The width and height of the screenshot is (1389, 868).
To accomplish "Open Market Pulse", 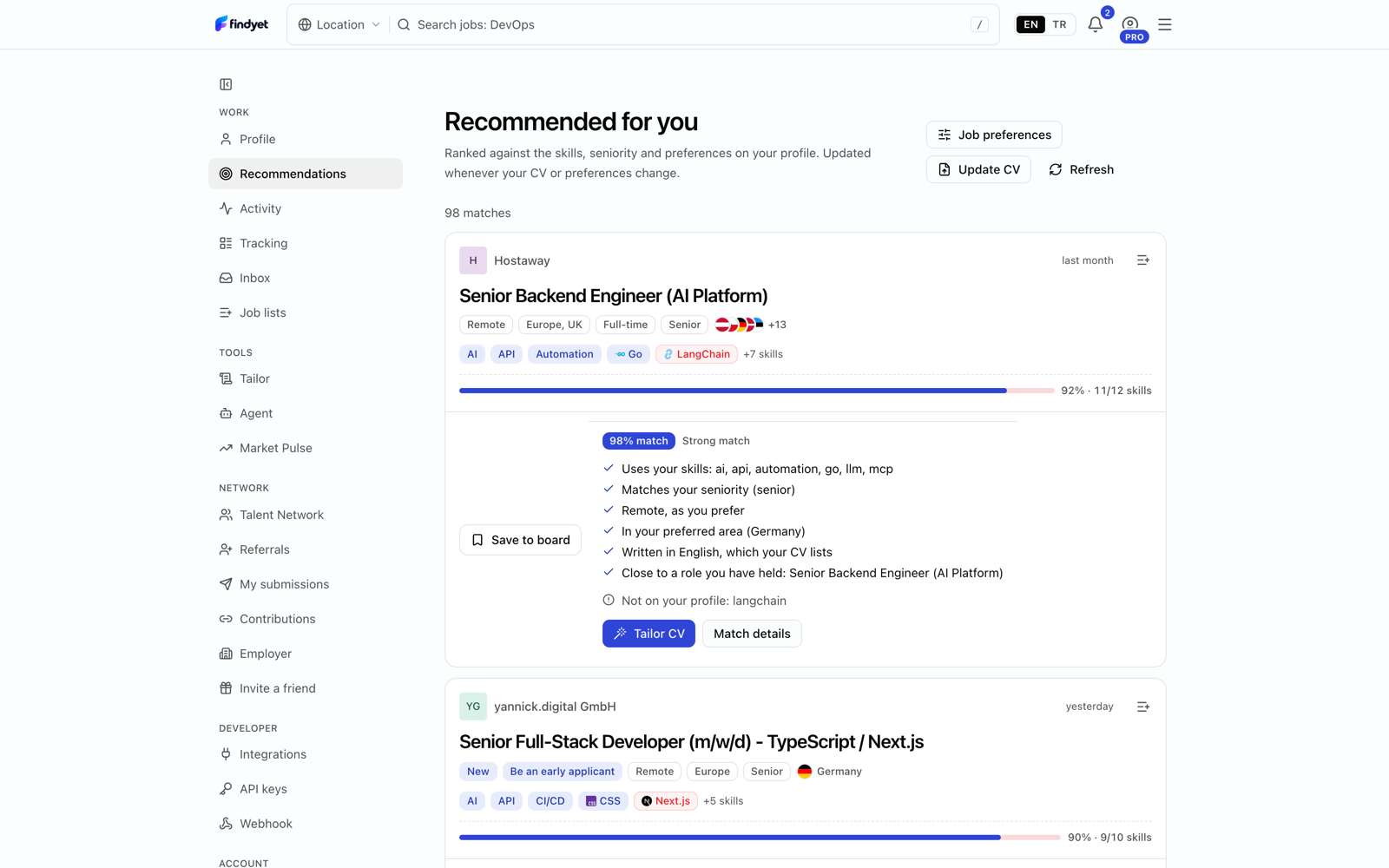I will [x=306, y=448].
